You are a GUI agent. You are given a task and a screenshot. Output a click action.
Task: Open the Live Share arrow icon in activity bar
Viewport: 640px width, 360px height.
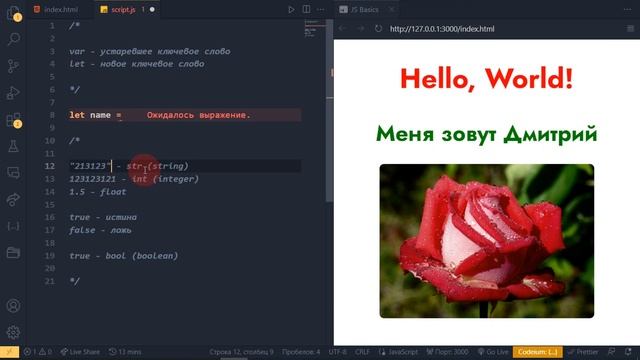click(x=13, y=200)
